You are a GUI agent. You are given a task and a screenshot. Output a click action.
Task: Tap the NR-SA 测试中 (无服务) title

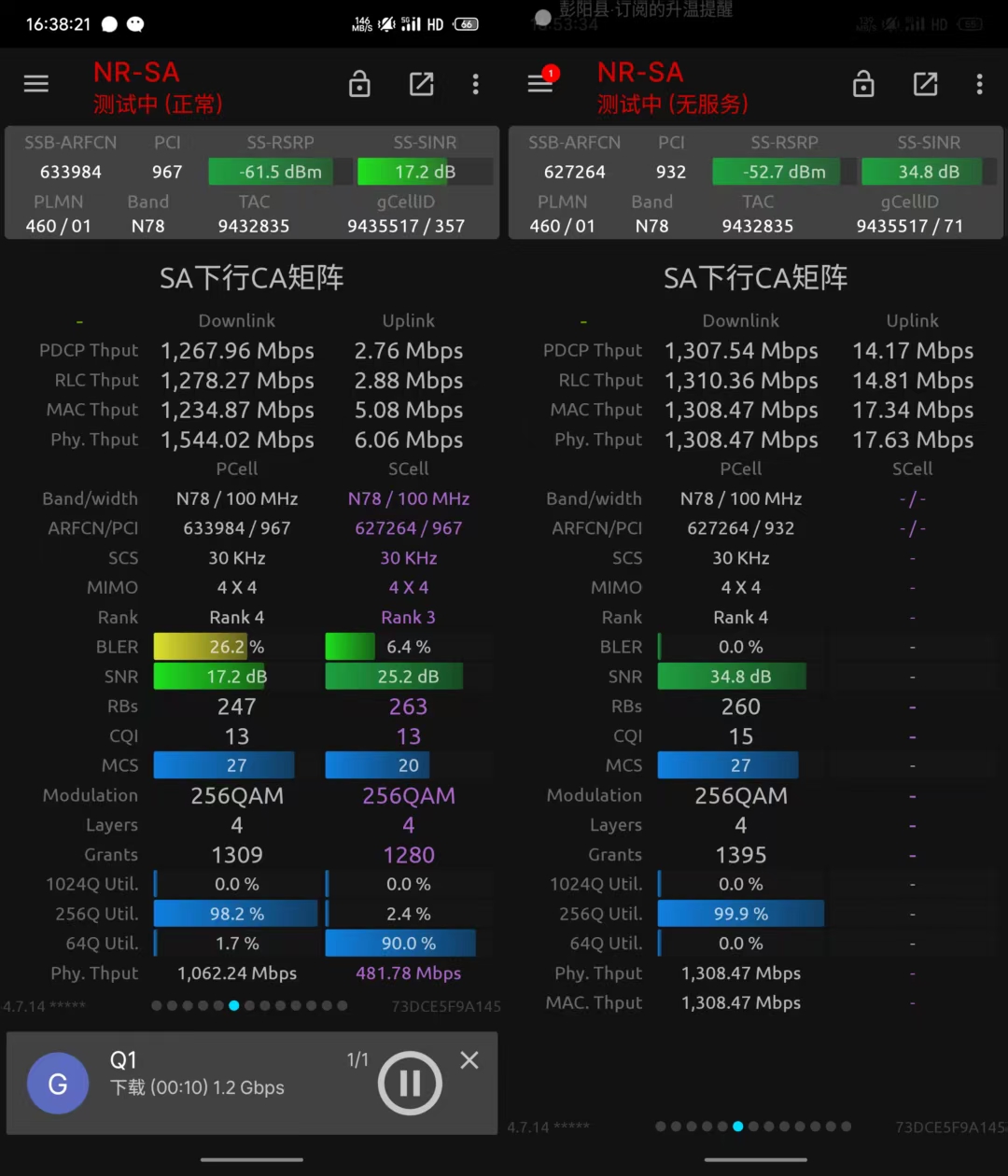pyautogui.click(x=672, y=87)
